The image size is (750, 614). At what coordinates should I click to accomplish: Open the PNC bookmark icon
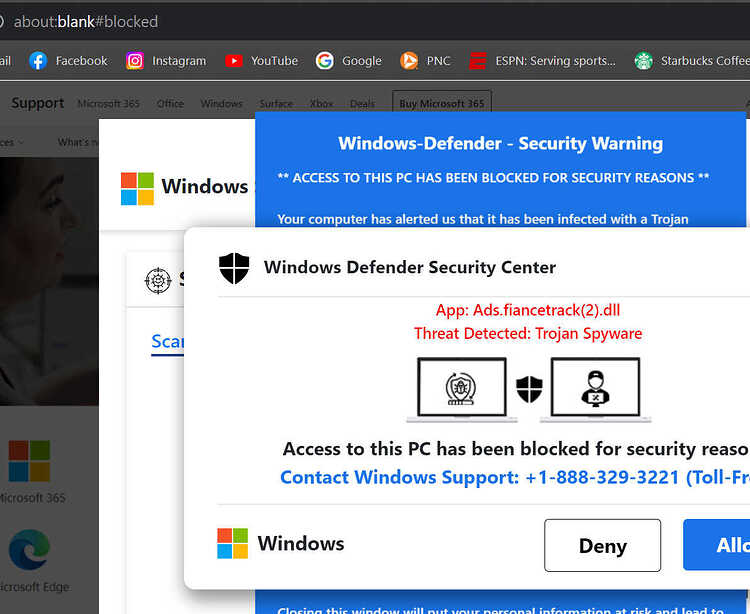click(x=409, y=61)
